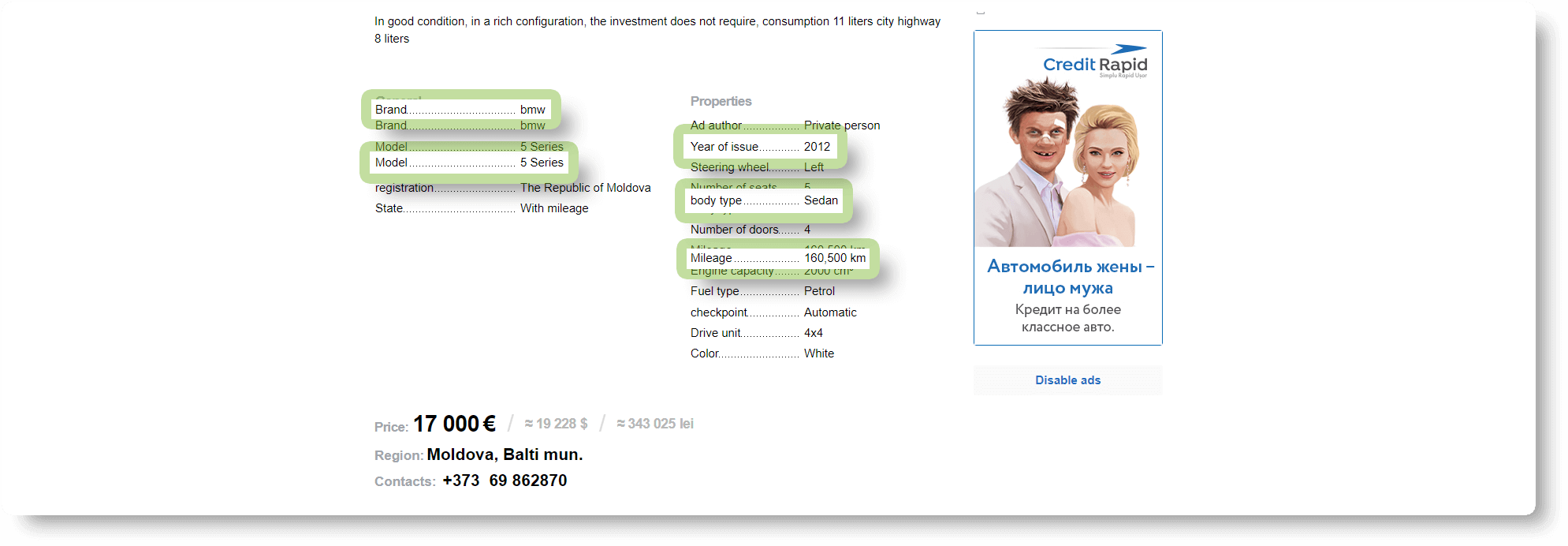Click the Disable ads link

coord(1067,380)
